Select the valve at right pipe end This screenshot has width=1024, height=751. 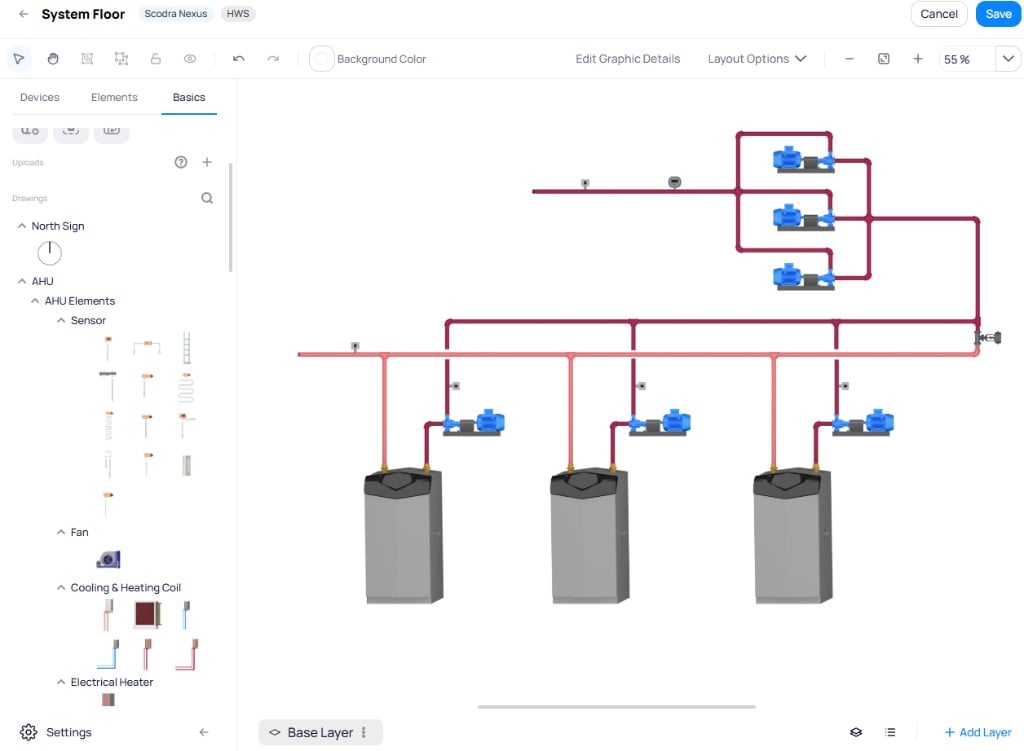point(988,338)
